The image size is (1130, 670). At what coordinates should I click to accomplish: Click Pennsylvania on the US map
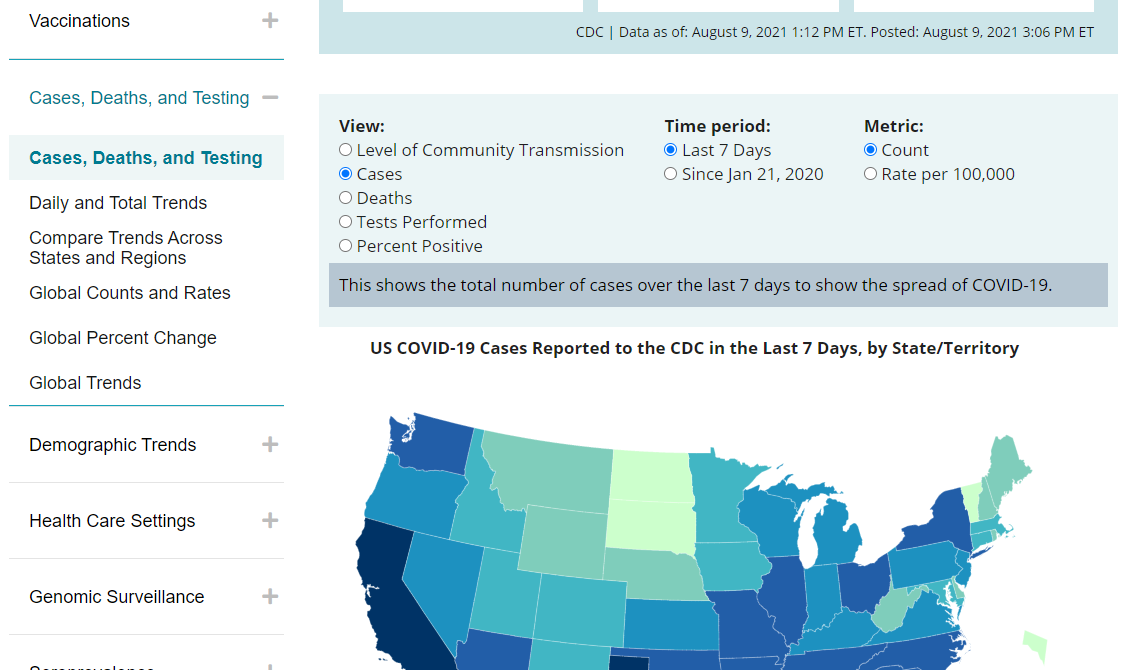pos(926,563)
